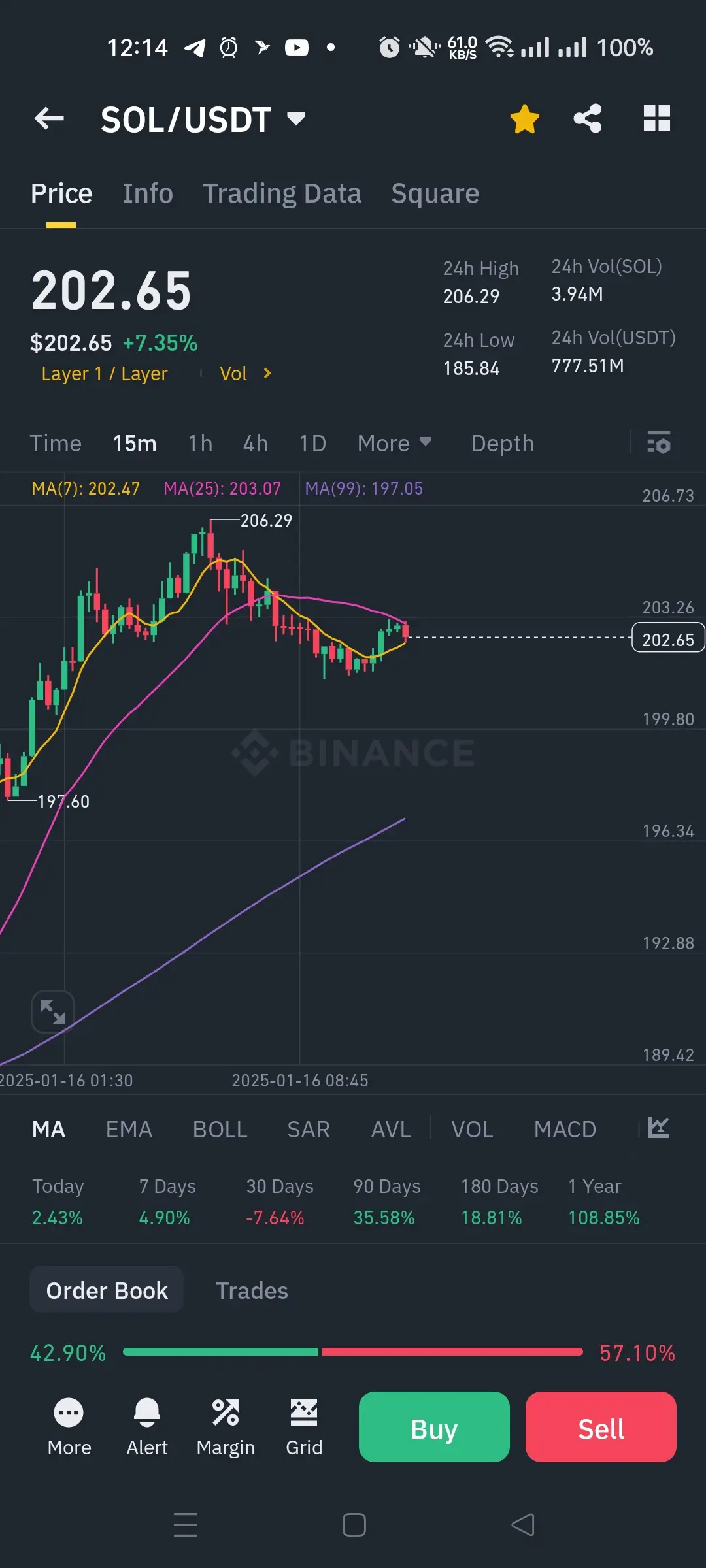706x1568 pixels.
Task: Select the 1D chart interval
Action: (312, 444)
